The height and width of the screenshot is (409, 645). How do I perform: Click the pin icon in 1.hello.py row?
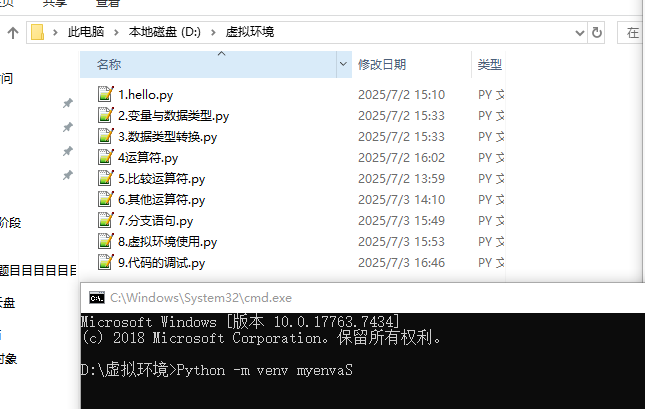[x=67, y=103]
